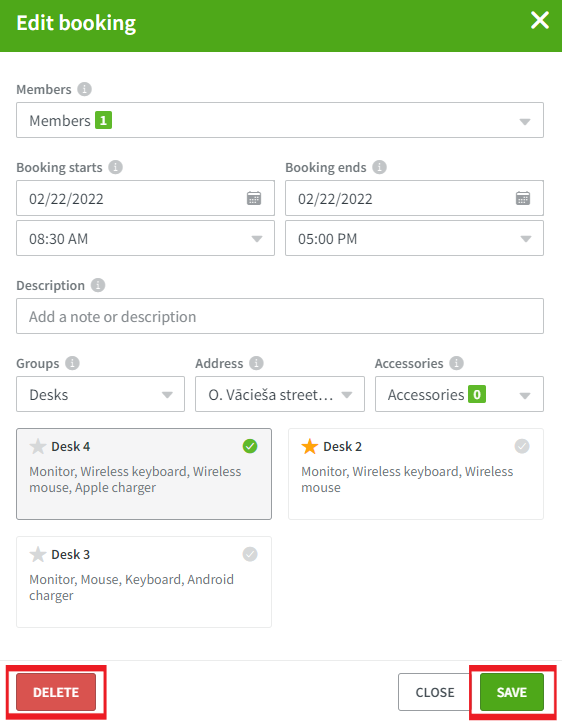
Task: Remove Desk 2 from favorites star
Action: tap(309, 446)
